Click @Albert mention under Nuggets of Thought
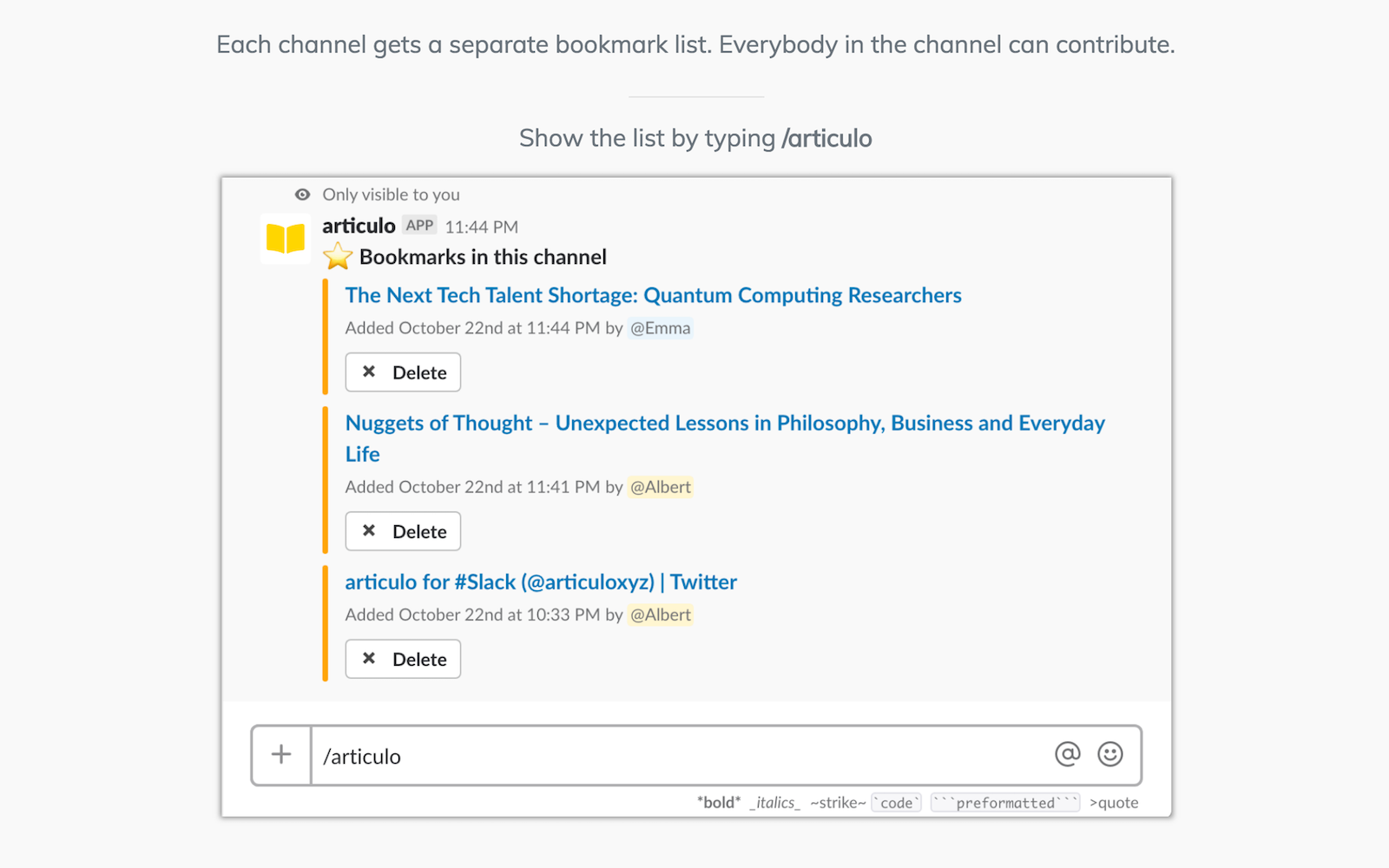 pos(661,487)
